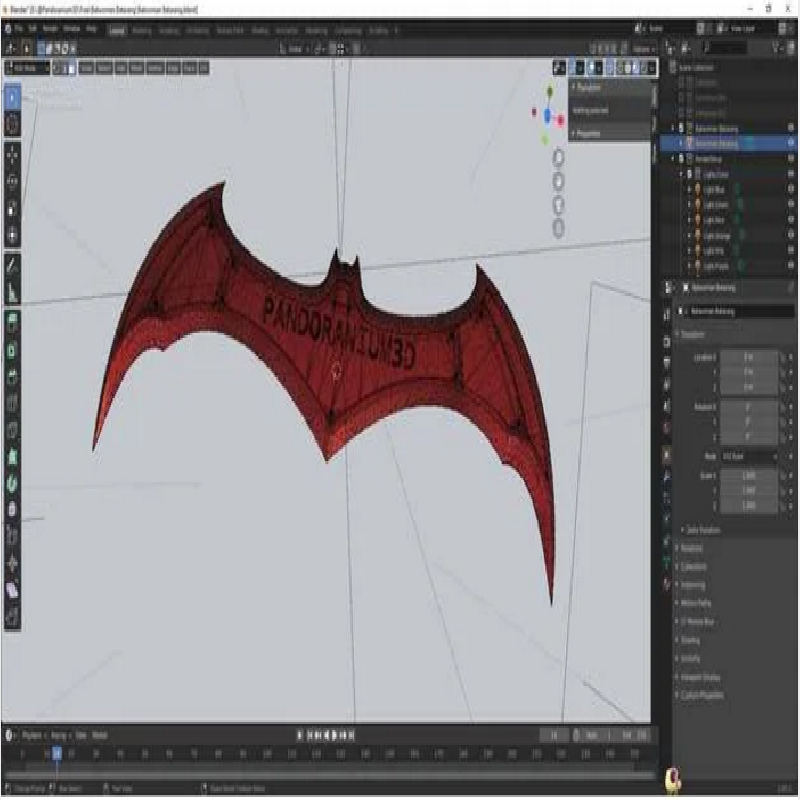The image size is (800, 800).
Task: Open the Edit Mode interaction dropdown
Action: (27, 68)
